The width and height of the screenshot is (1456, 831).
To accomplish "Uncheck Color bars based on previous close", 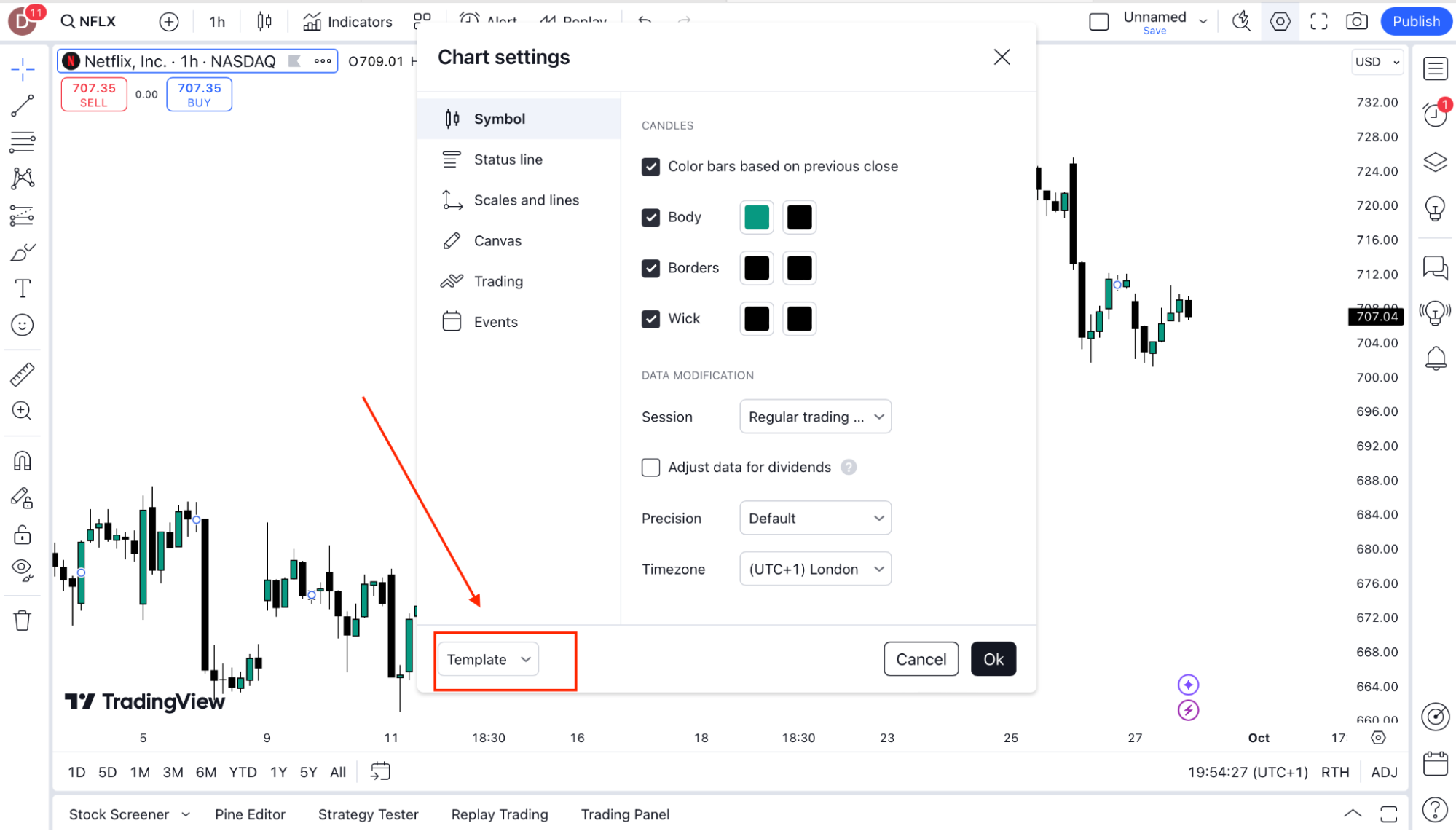I will [x=651, y=167].
